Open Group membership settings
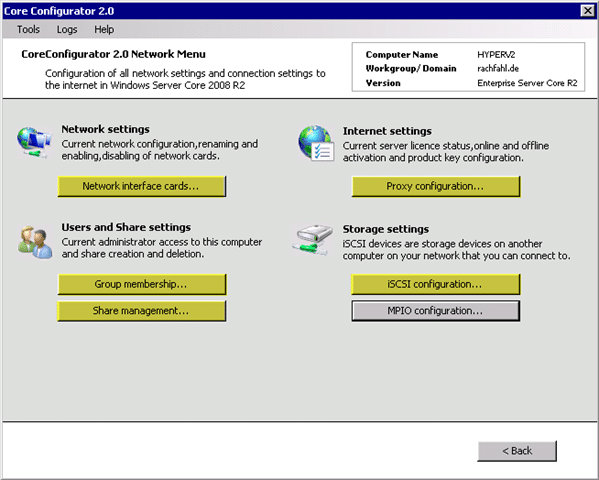This screenshot has width=599, height=480. point(142,284)
